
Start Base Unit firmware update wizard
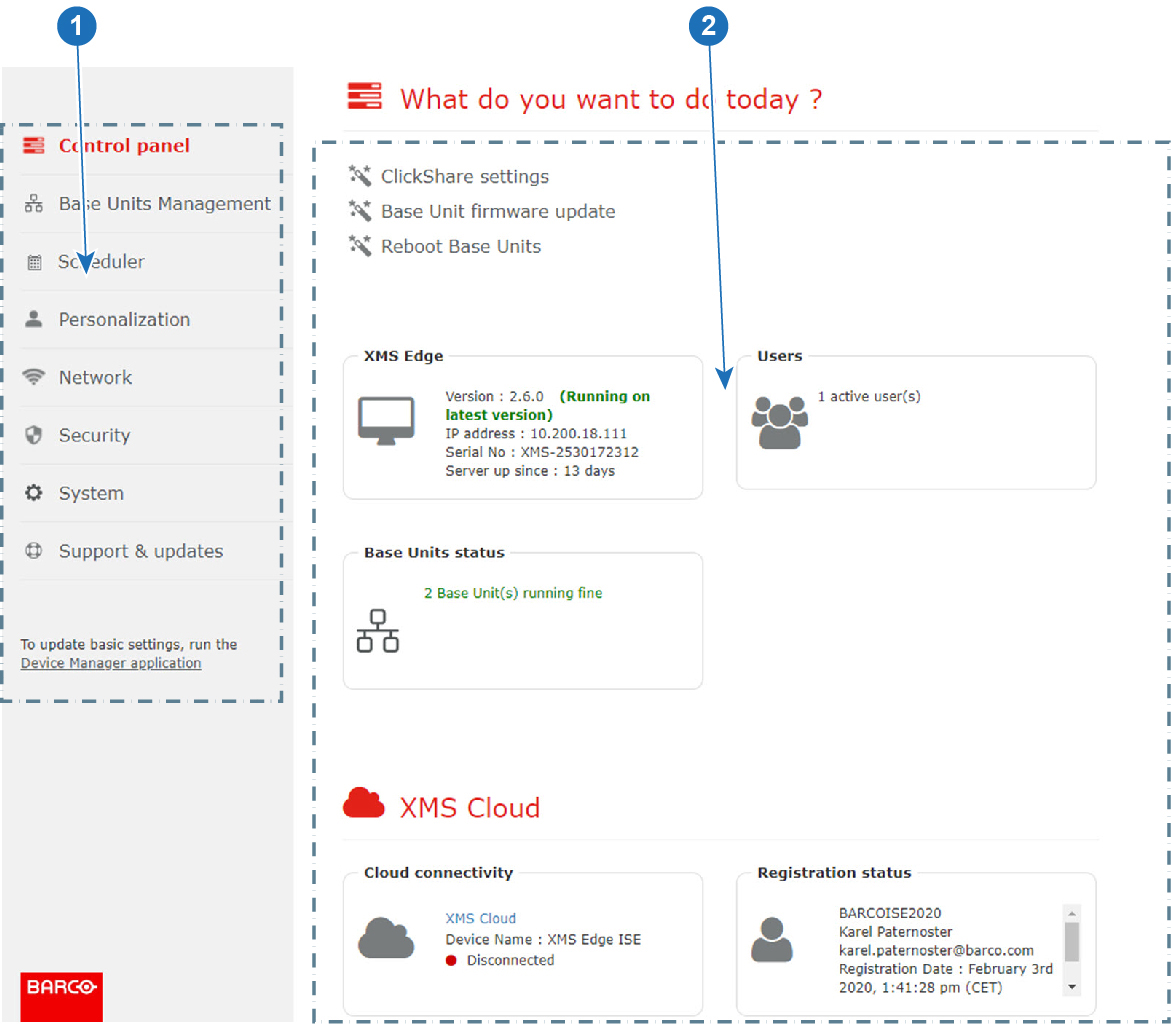click(498, 211)
